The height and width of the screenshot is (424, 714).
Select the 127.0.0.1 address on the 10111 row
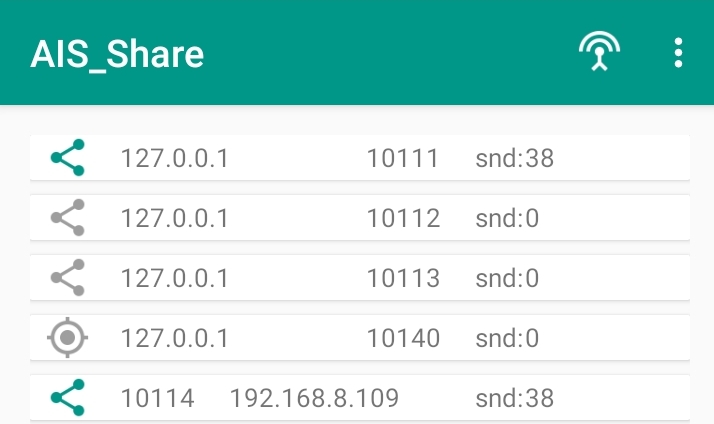pos(174,158)
